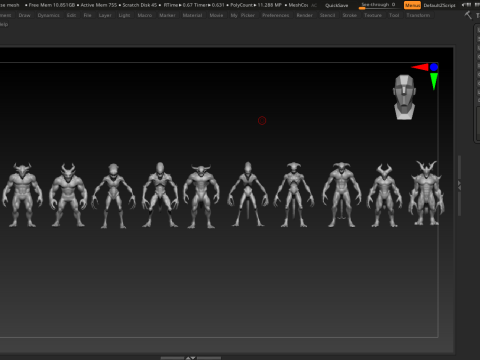Open the My Picker menu
The image size is (480, 360).
[243, 15]
